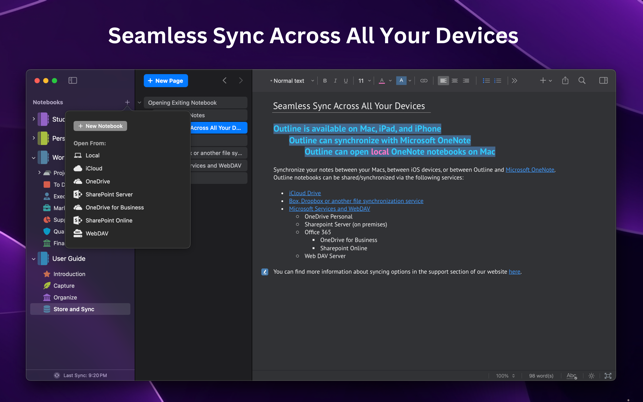Toggle the right inspector panel
The image size is (643, 402).
[x=603, y=80]
